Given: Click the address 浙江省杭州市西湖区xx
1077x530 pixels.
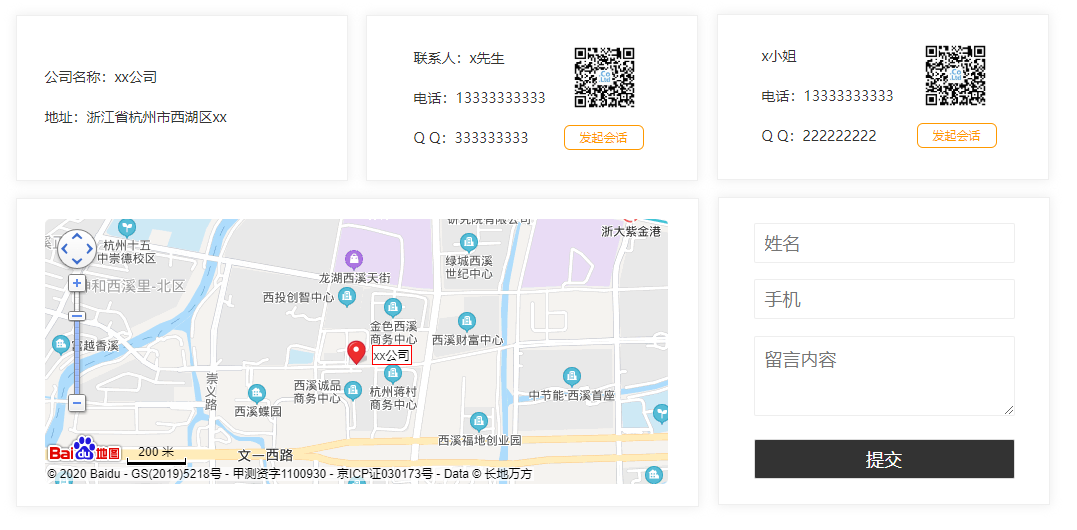Looking at the screenshot, I should 157,117.
